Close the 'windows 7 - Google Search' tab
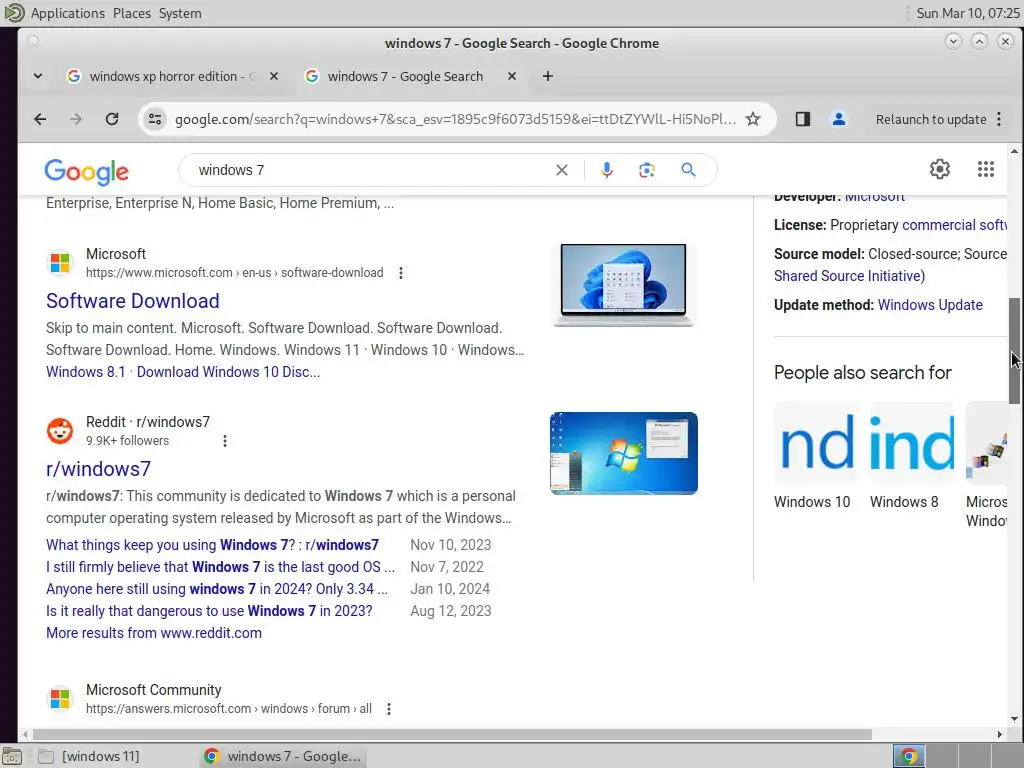 click(x=512, y=76)
